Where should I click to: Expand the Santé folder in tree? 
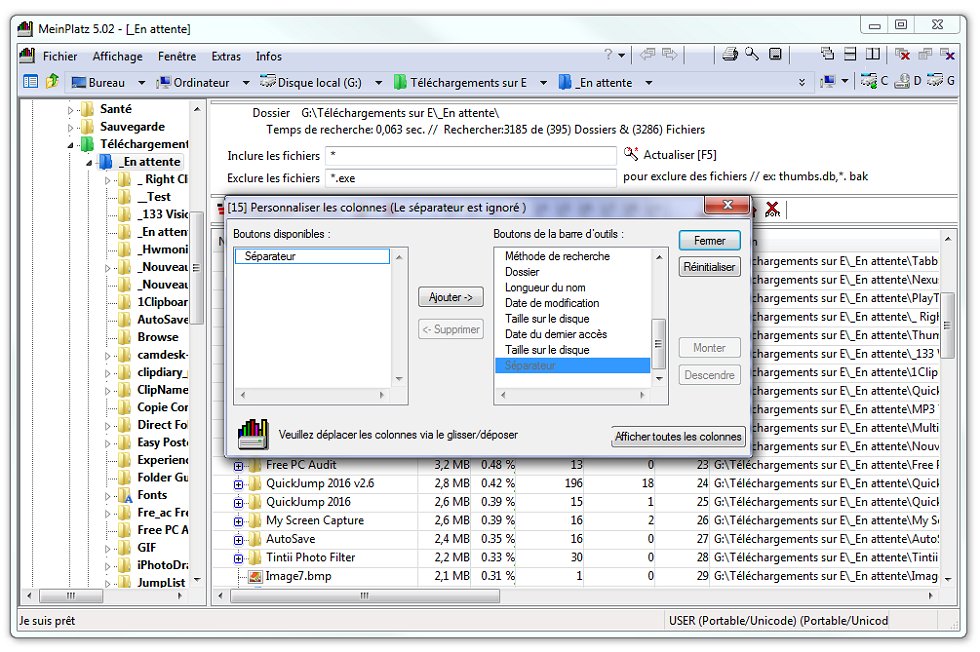point(70,110)
